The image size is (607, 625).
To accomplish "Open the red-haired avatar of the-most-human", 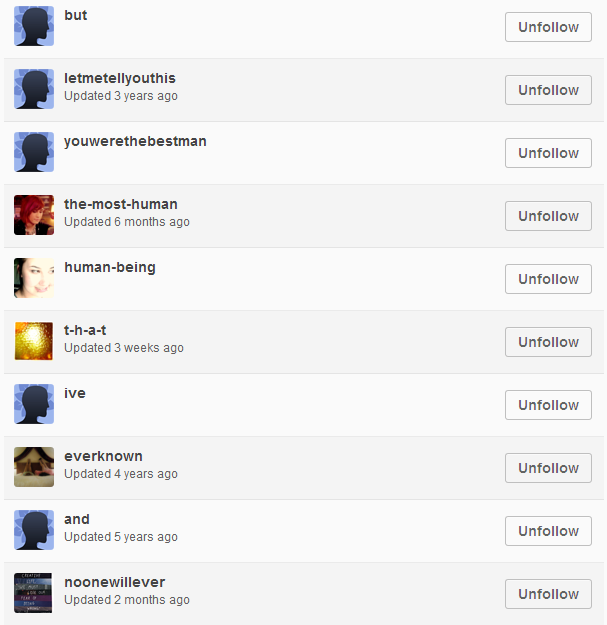I will 34,215.
